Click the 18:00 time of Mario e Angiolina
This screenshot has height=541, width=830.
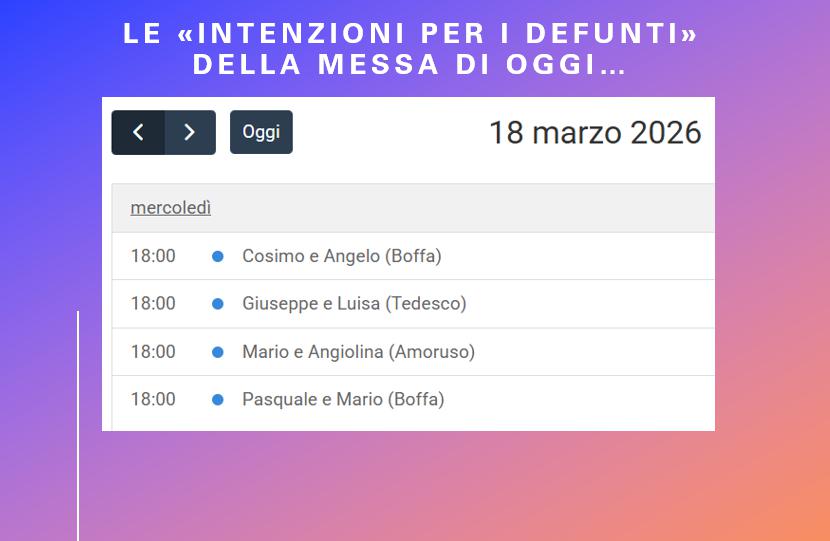pos(153,351)
